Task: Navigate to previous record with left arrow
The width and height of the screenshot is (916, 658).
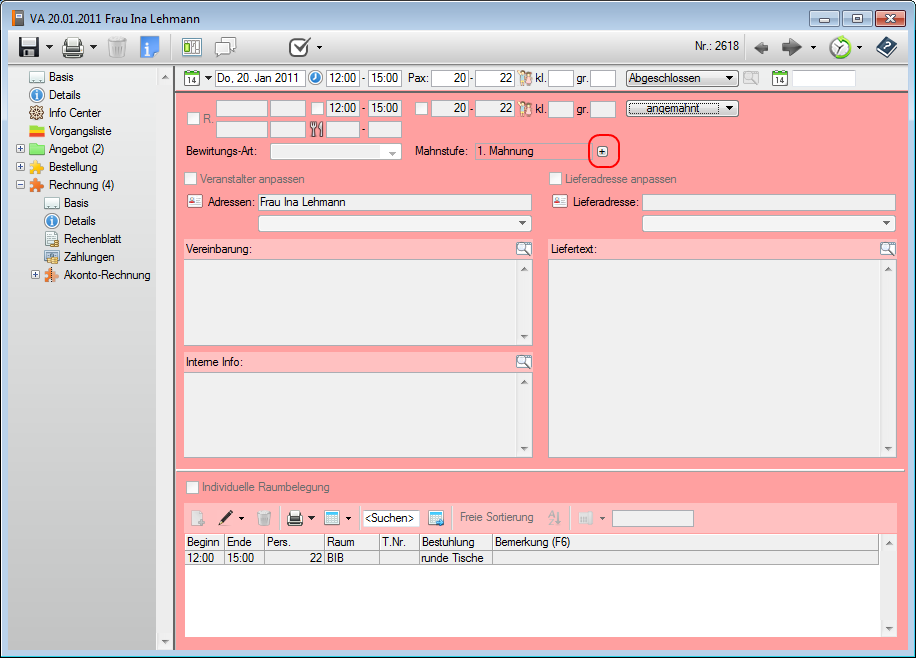Action: pos(761,47)
